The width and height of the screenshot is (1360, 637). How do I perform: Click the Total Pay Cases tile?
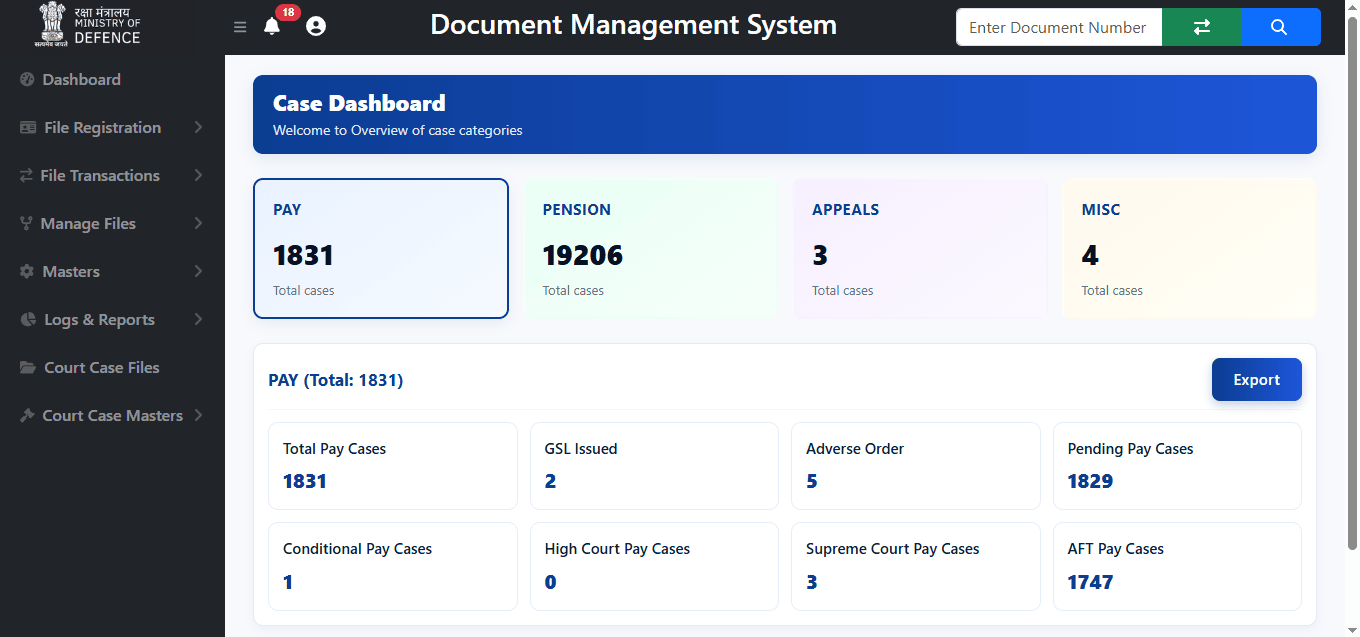click(x=393, y=466)
